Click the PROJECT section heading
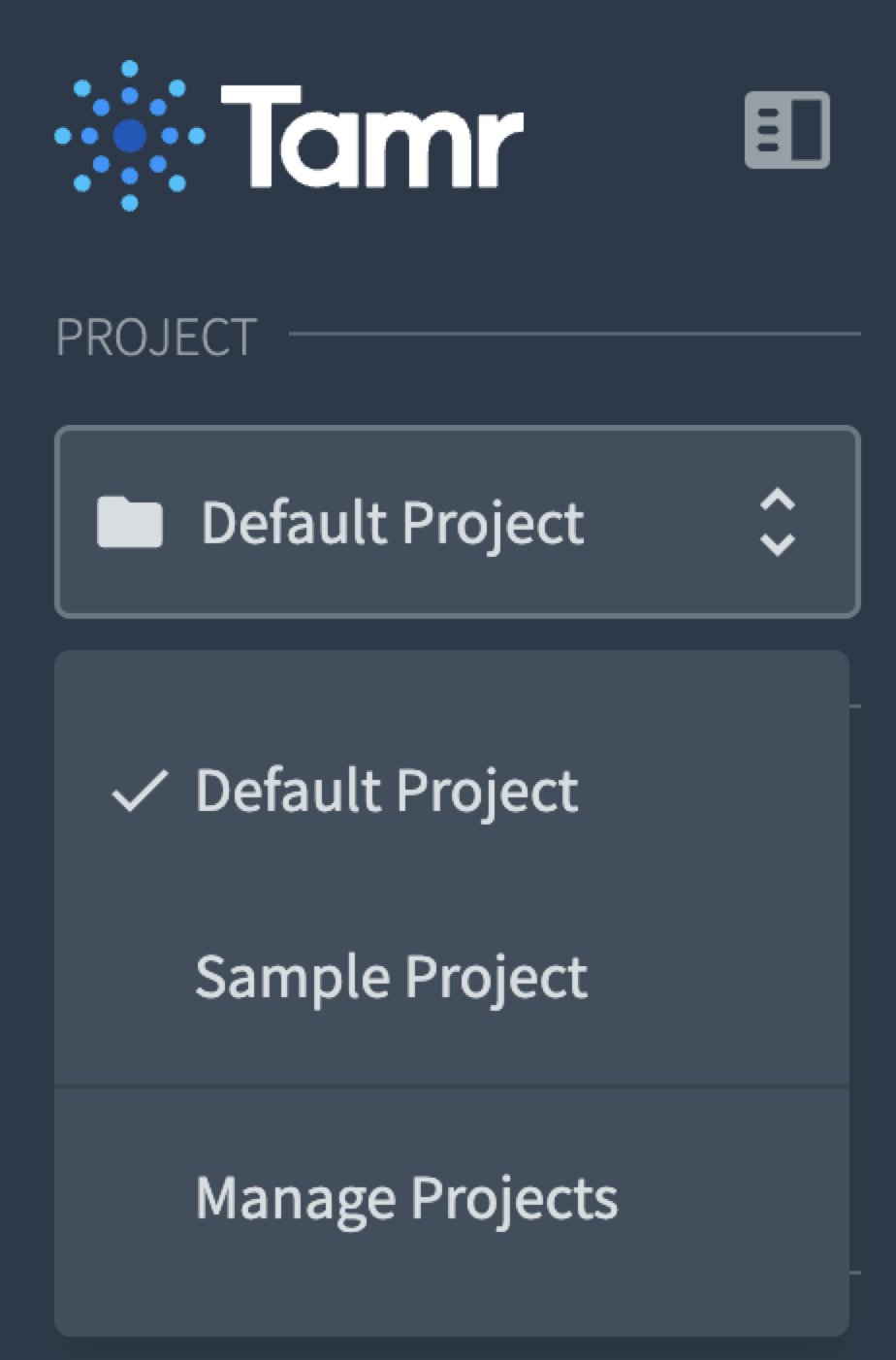 (x=156, y=337)
